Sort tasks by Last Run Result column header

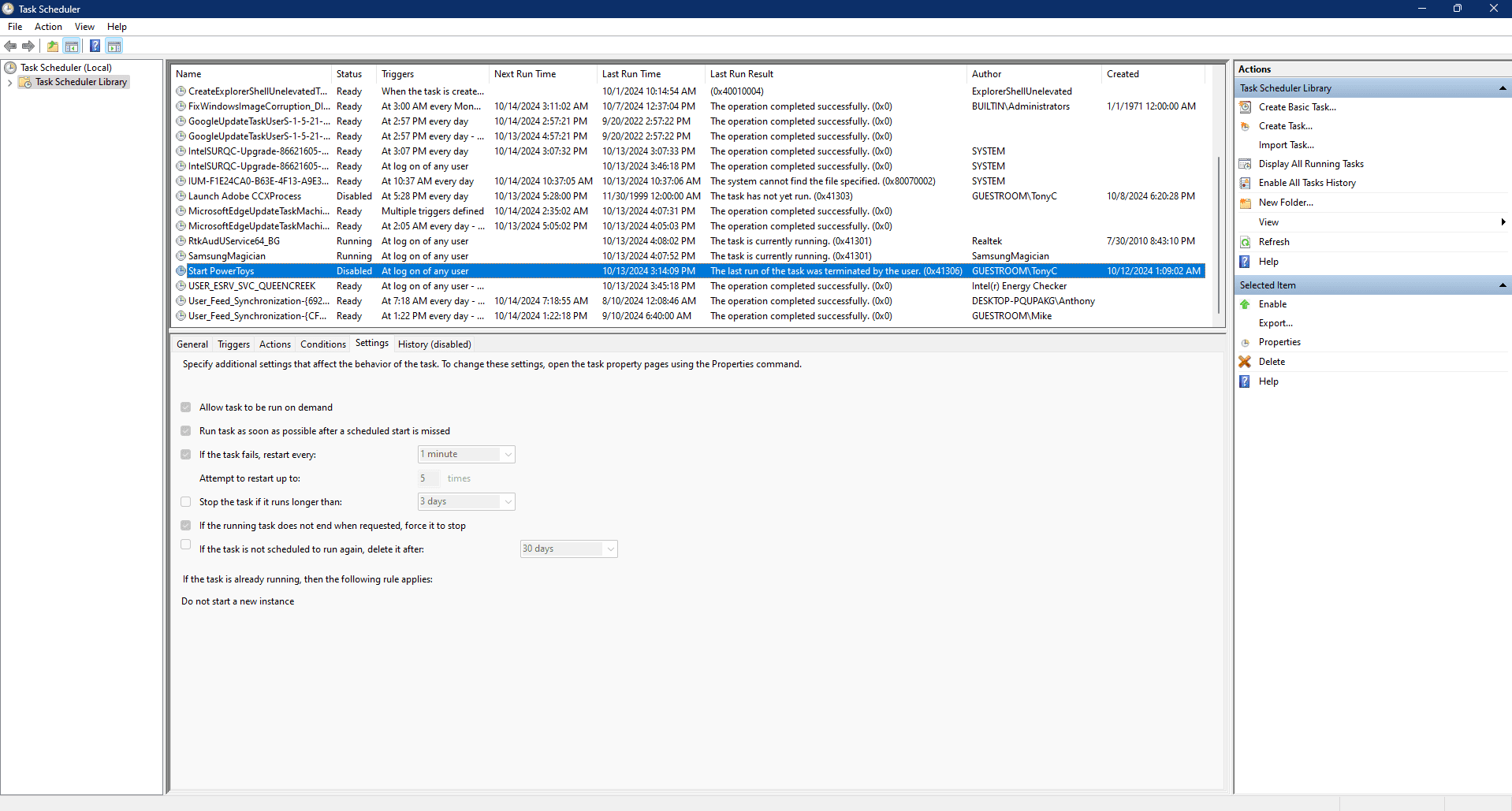tap(836, 74)
